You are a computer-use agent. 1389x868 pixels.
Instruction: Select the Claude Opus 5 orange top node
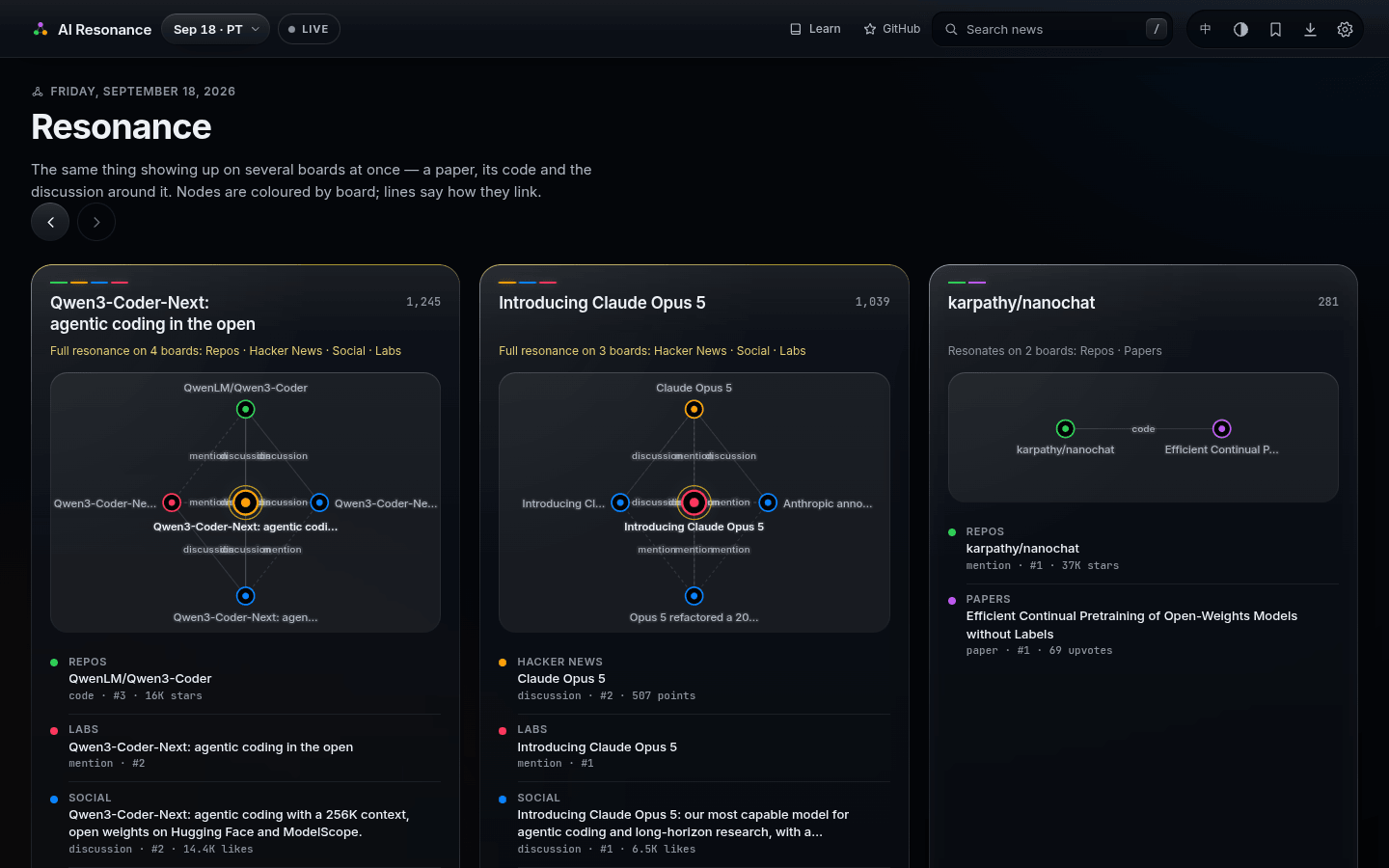[694, 409]
